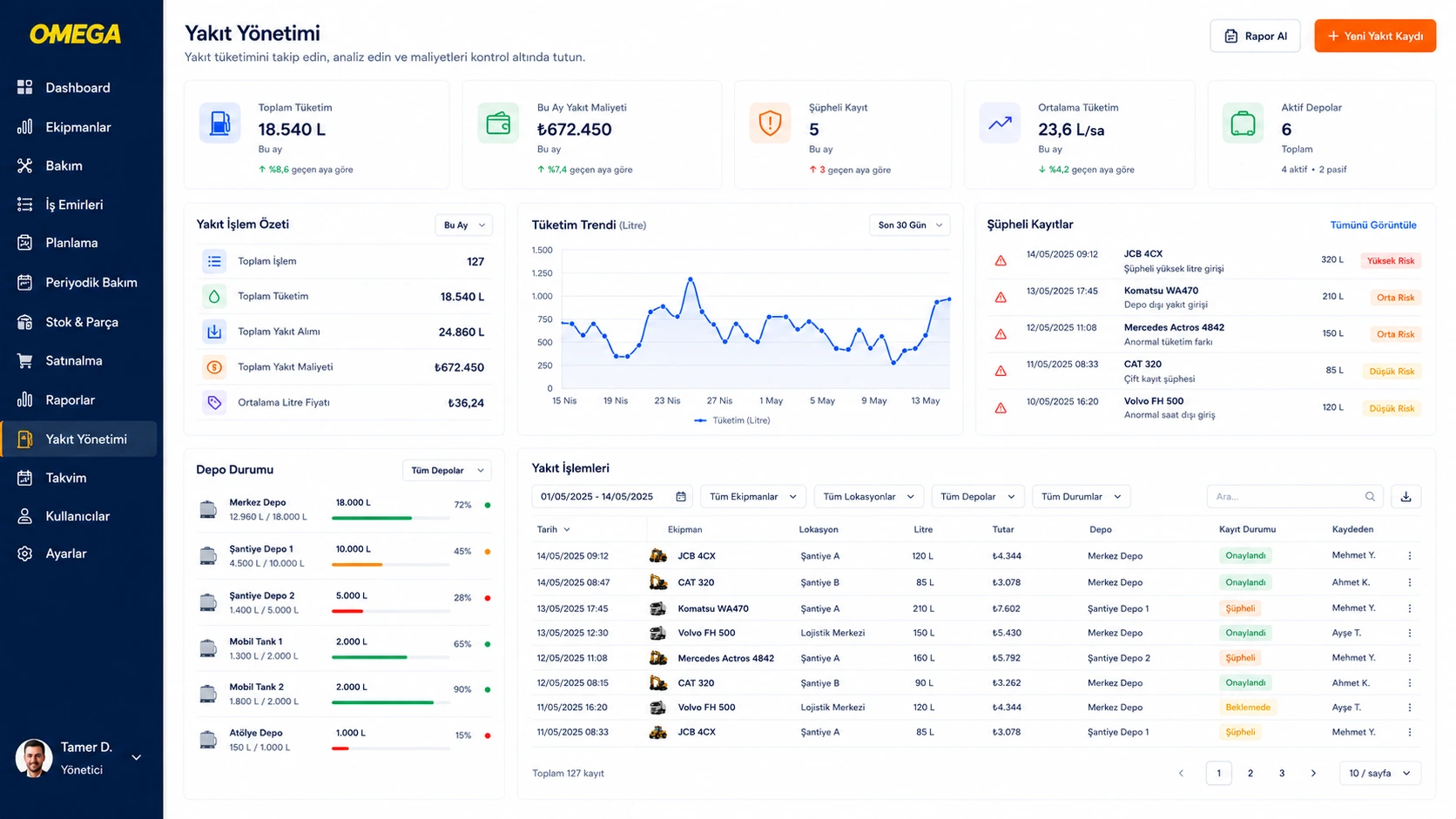1456x819 pixels.
Task: Open row menu for first JCB 4CX entry
Action: pyautogui.click(x=1409, y=555)
